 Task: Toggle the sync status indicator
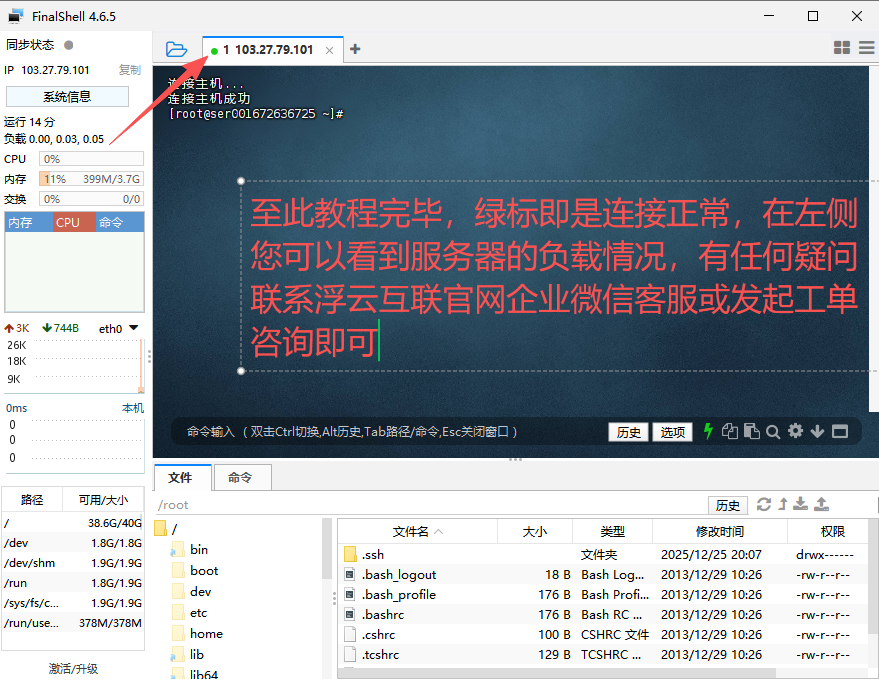tap(68, 45)
